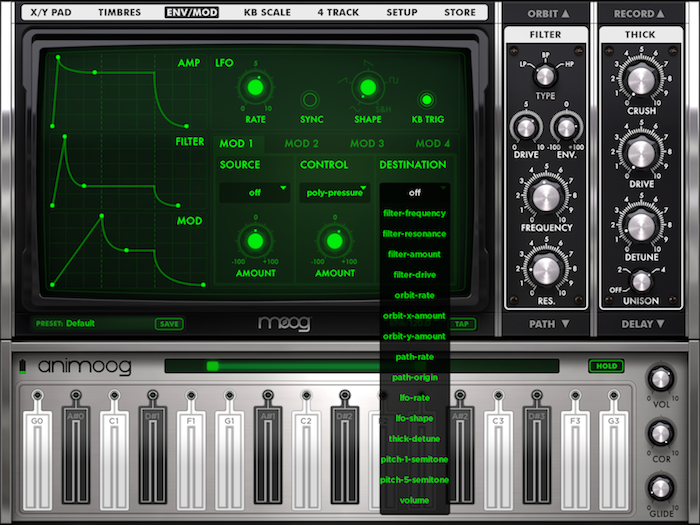Click the LFO SHAPE knob
This screenshot has height=525, width=700.
point(368,87)
